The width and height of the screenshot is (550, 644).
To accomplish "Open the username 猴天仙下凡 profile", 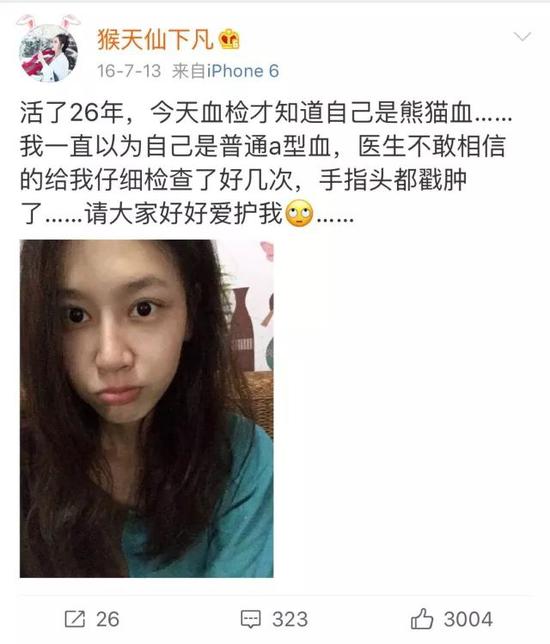I will click(x=155, y=40).
